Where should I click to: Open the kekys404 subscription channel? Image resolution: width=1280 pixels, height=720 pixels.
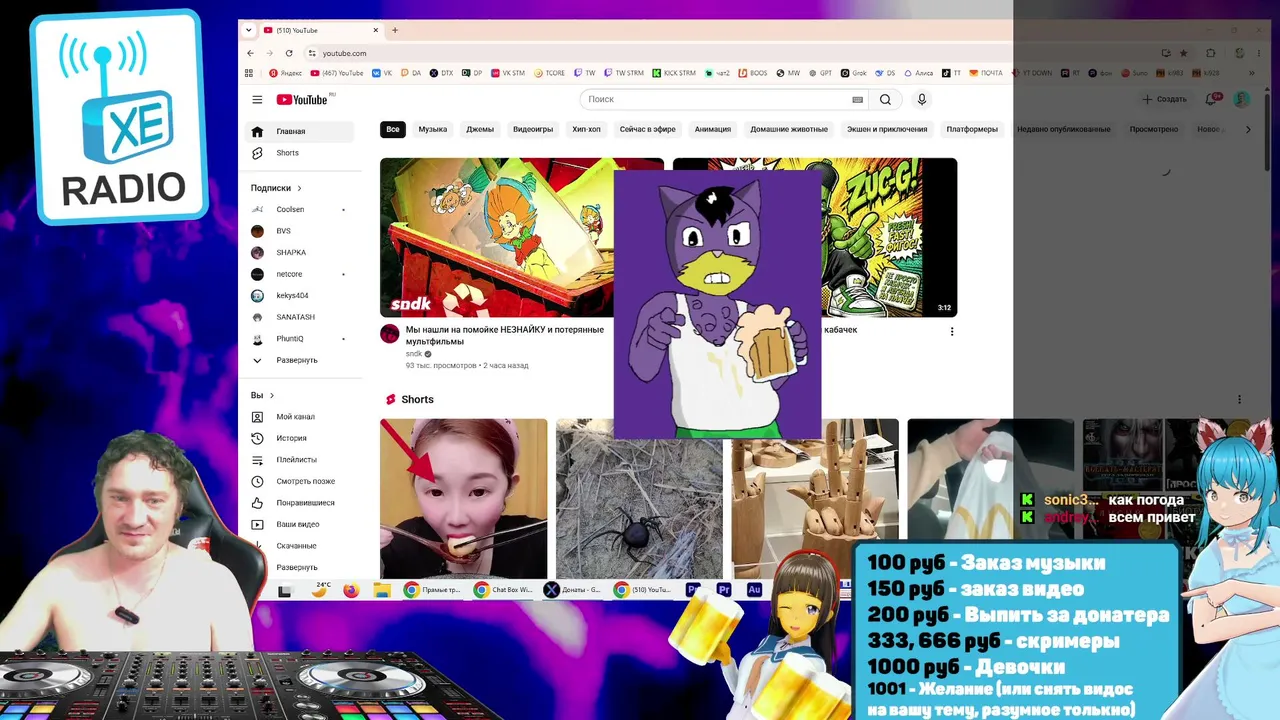[299, 295]
